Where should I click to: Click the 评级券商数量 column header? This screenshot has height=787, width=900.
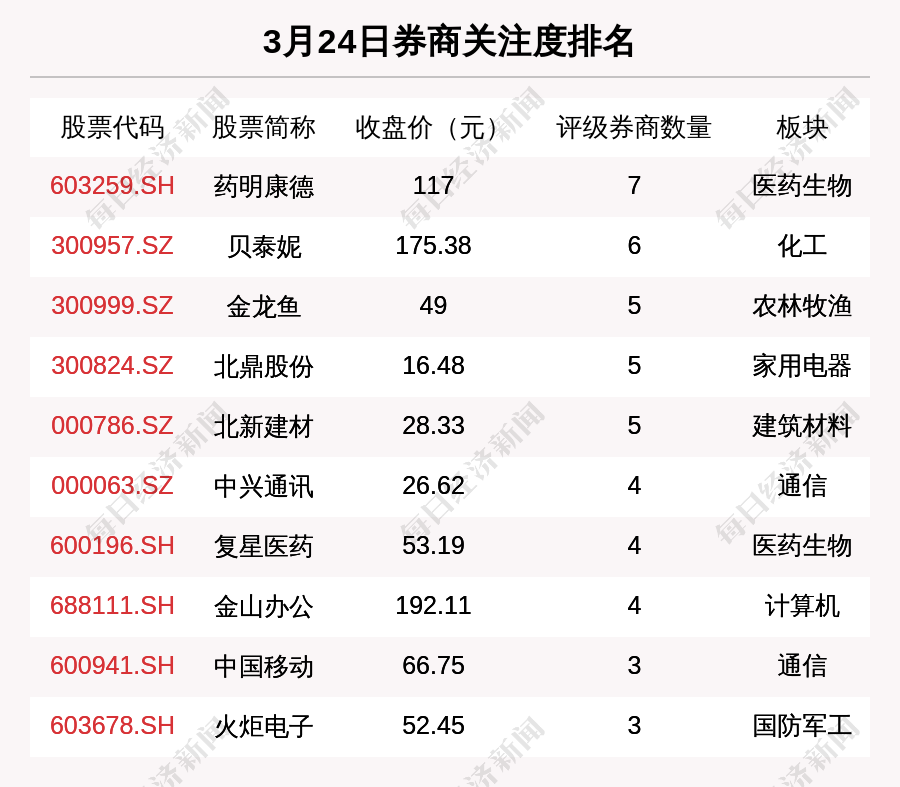[x=634, y=128]
